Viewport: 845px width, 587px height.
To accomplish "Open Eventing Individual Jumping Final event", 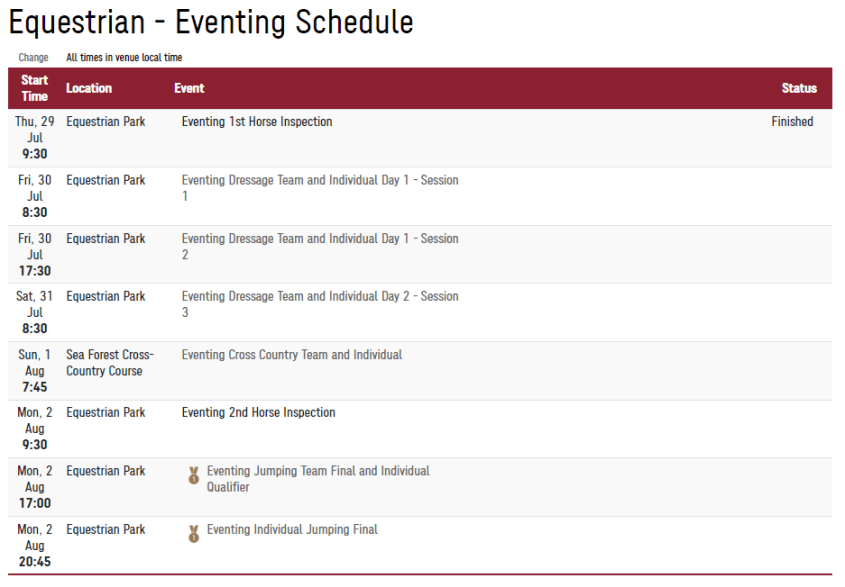I will [x=292, y=530].
